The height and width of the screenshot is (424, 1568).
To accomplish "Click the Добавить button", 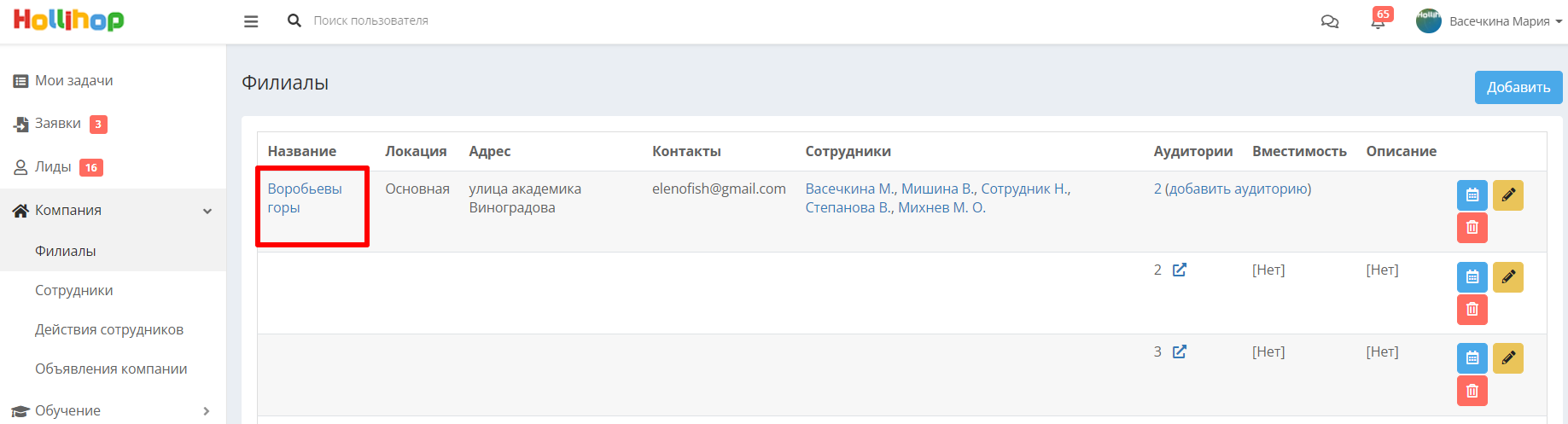I will coord(1518,87).
